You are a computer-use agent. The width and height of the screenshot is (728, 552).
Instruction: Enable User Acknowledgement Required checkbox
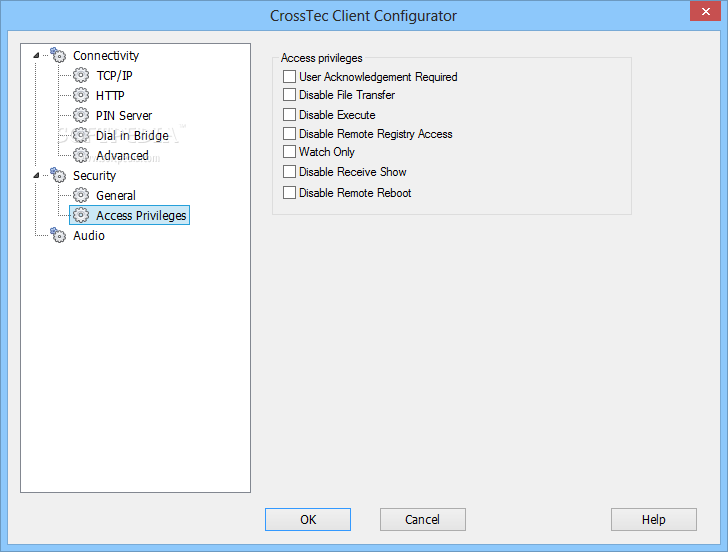pyautogui.click(x=289, y=77)
